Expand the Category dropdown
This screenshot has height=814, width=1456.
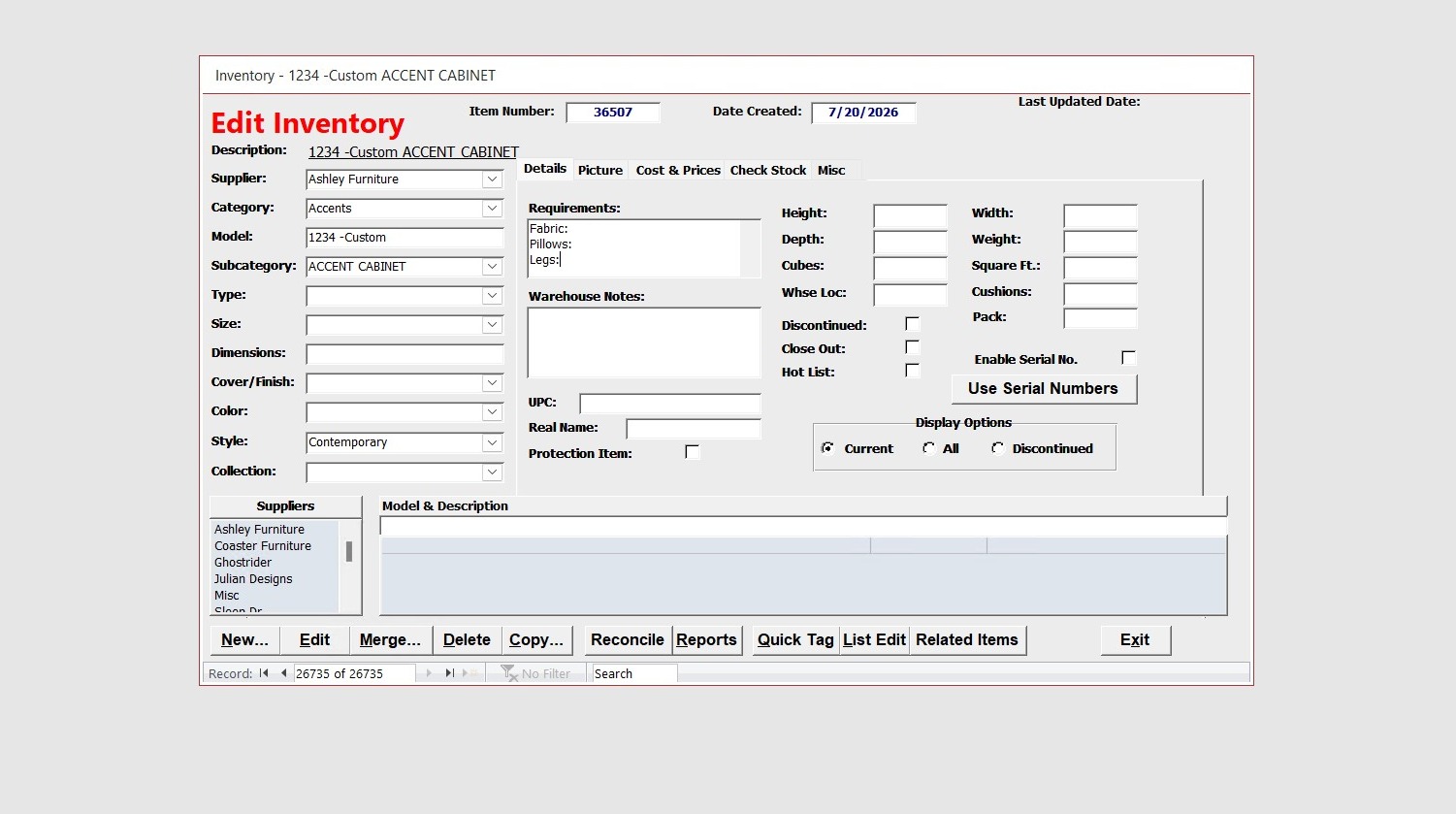coord(493,209)
